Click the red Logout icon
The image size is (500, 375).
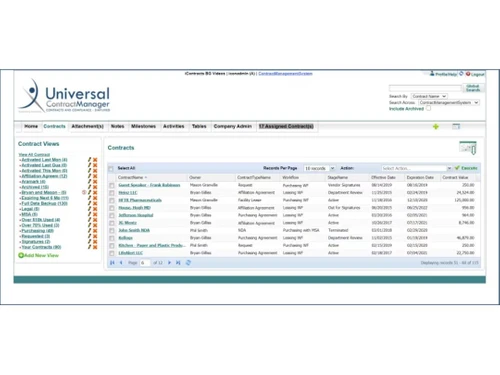pos(468,74)
